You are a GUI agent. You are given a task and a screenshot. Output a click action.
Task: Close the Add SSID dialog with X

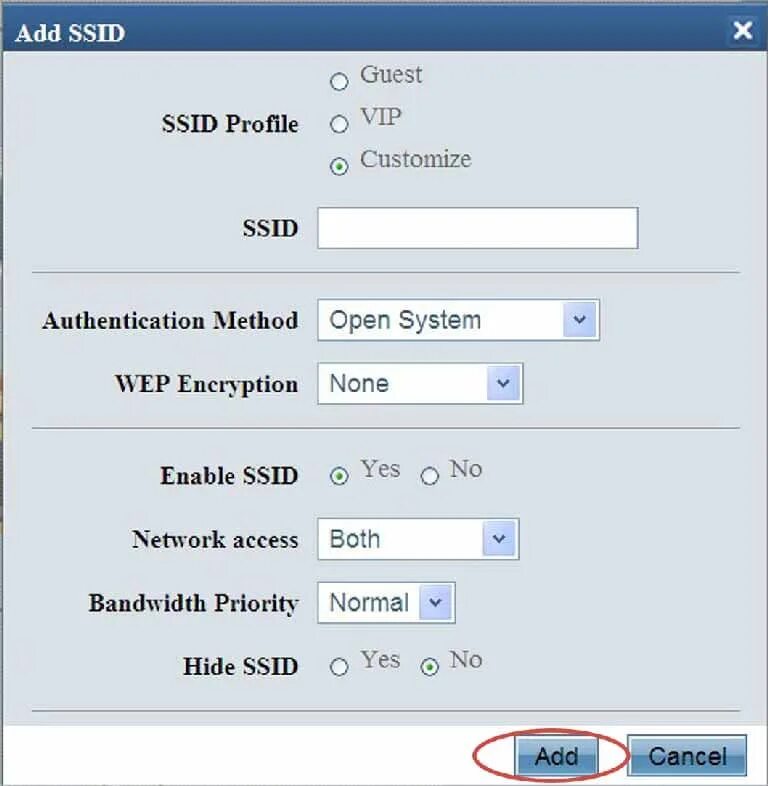[x=742, y=31]
